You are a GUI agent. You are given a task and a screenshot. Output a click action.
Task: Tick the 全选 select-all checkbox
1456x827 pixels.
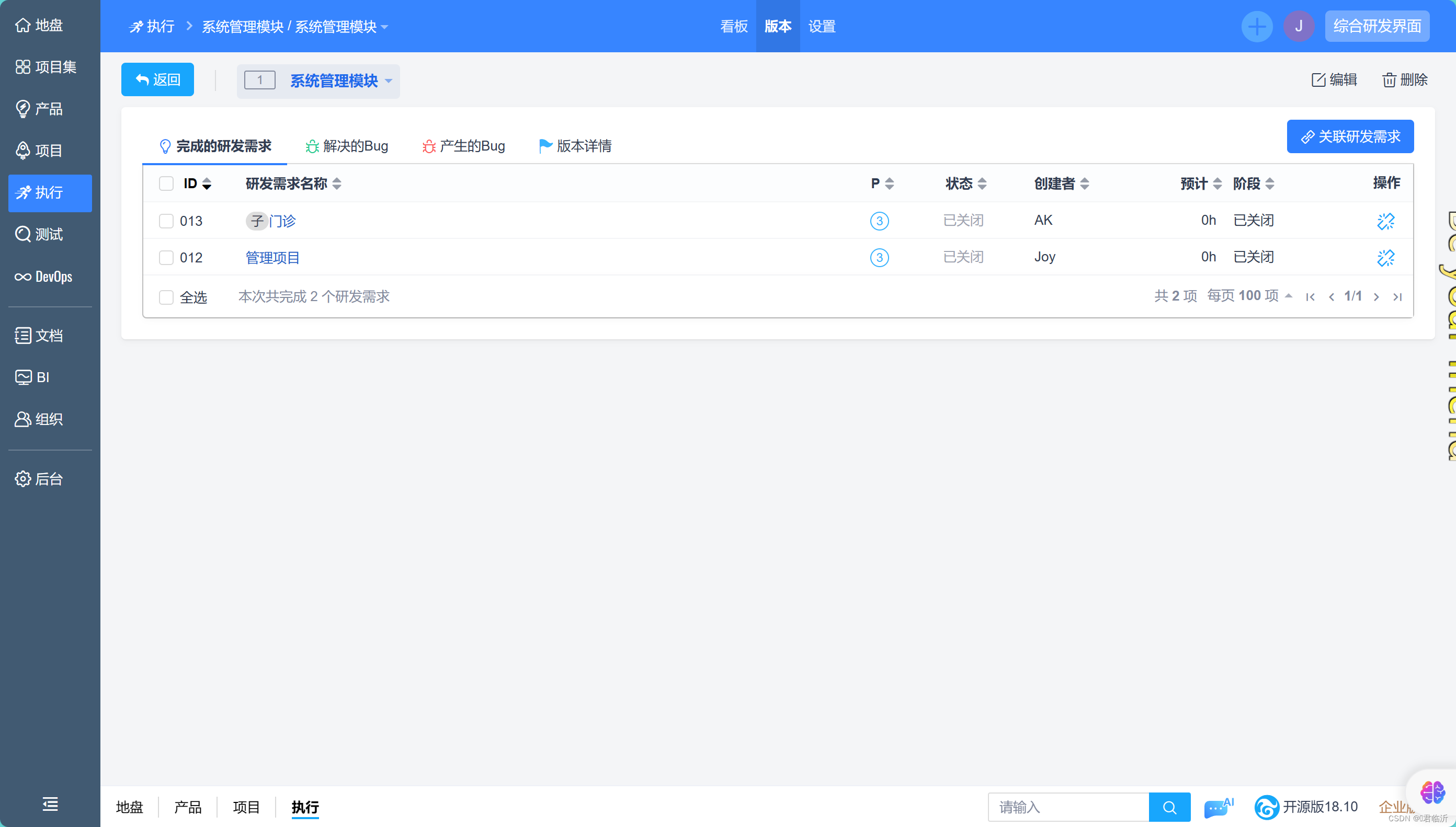(166, 297)
